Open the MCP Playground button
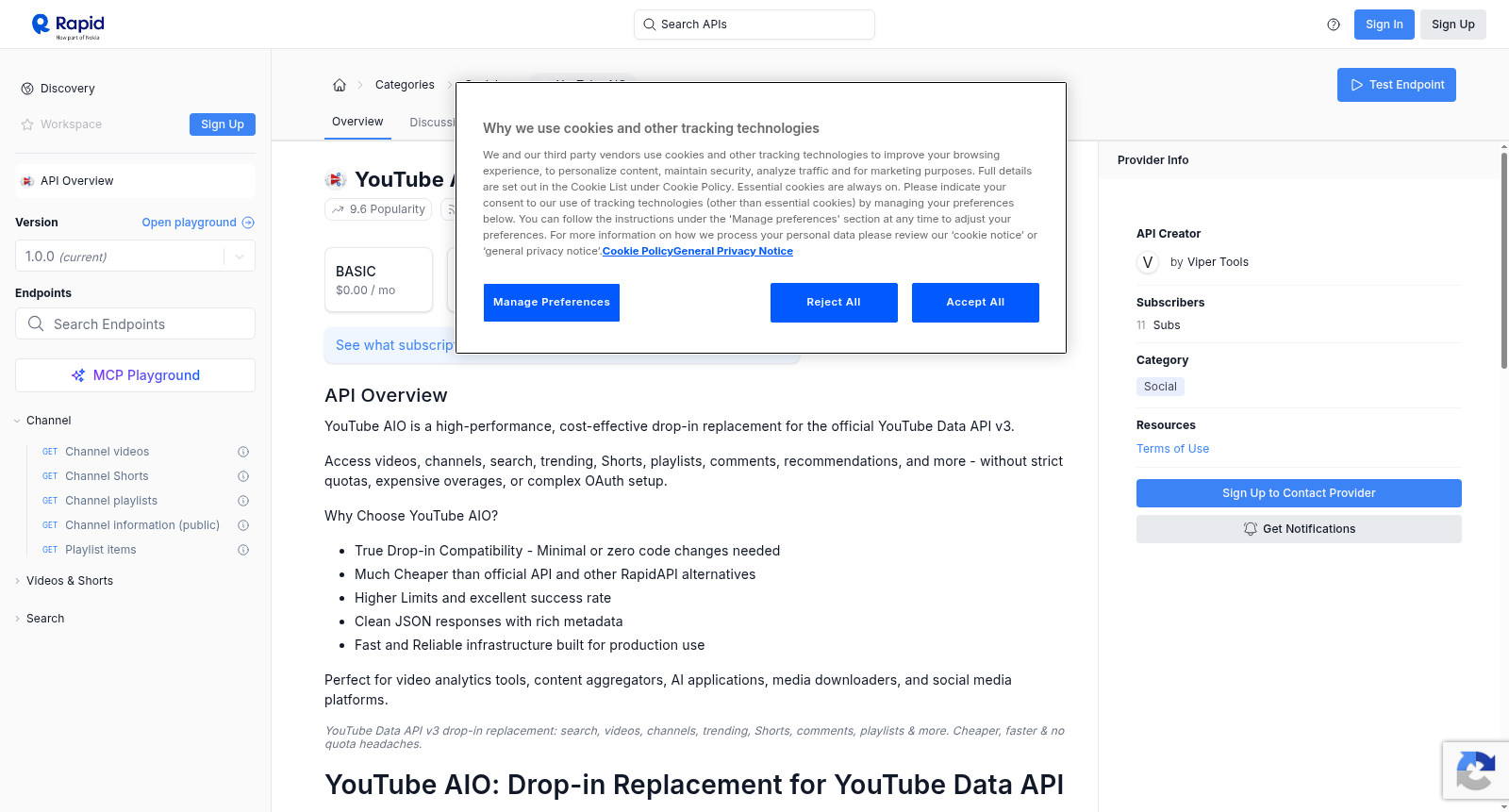The height and width of the screenshot is (812, 1509). 135,375
